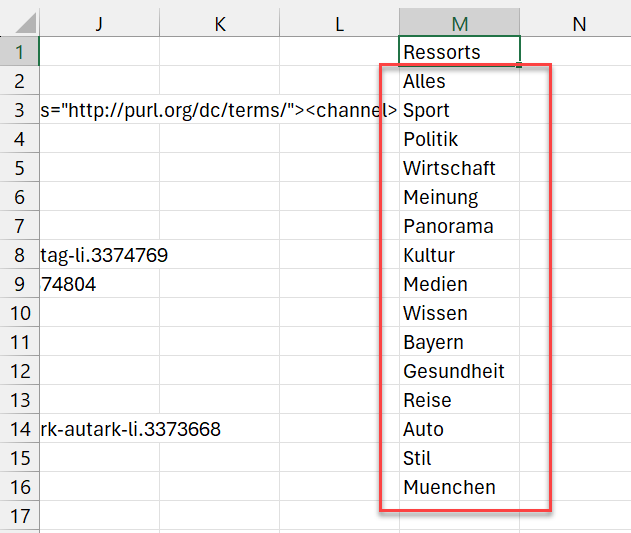Select the Wirtschaft cell
This screenshot has width=631, height=533.
coord(459,168)
